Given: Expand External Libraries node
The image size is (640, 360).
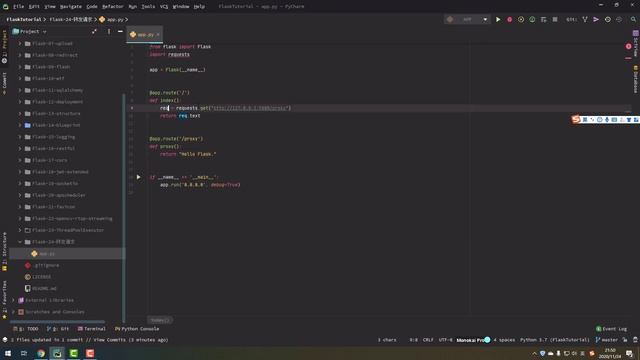Looking at the screenshot, I should [13, 300].
